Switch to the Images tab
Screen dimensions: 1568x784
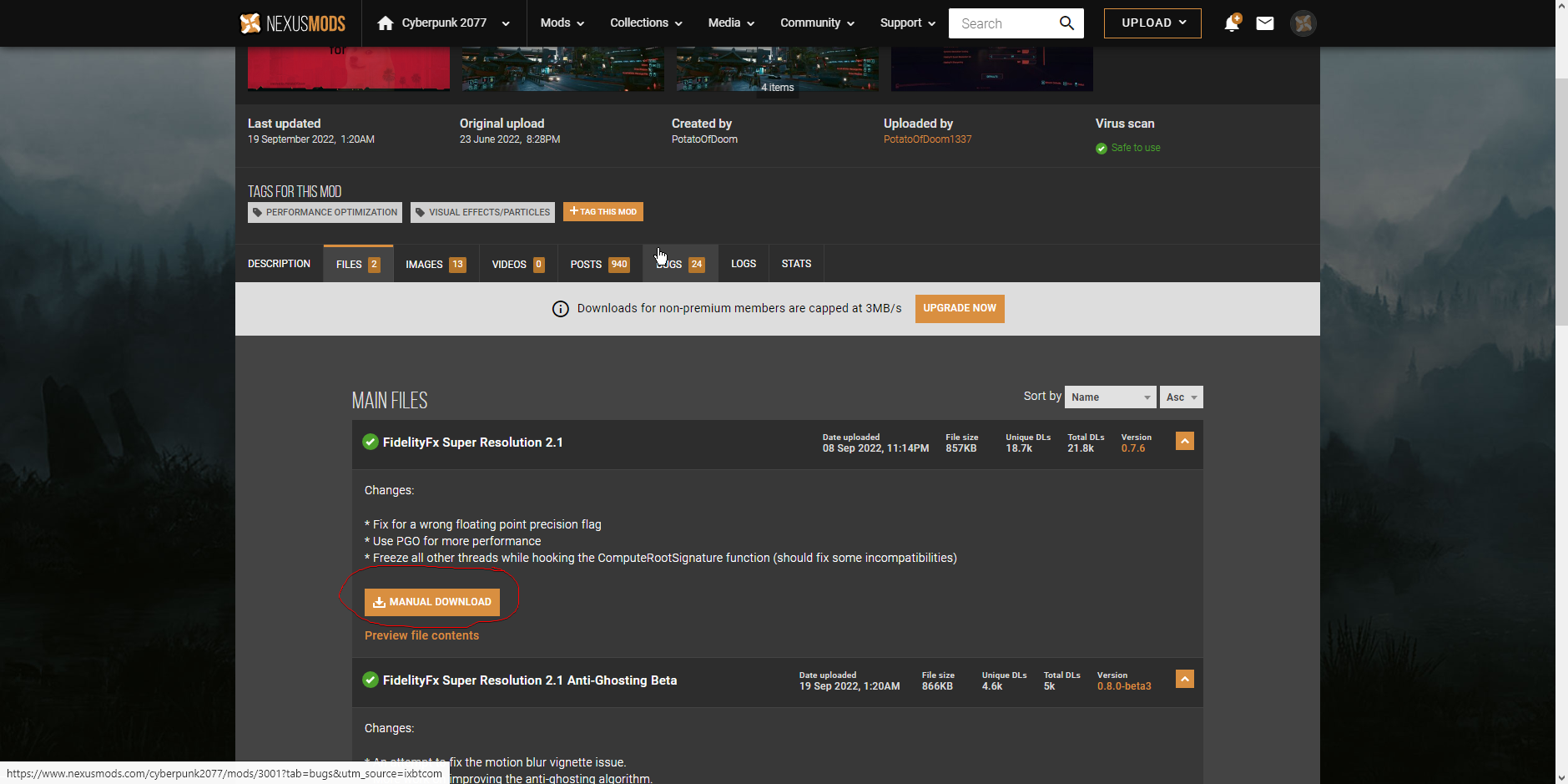click(436, 264)
